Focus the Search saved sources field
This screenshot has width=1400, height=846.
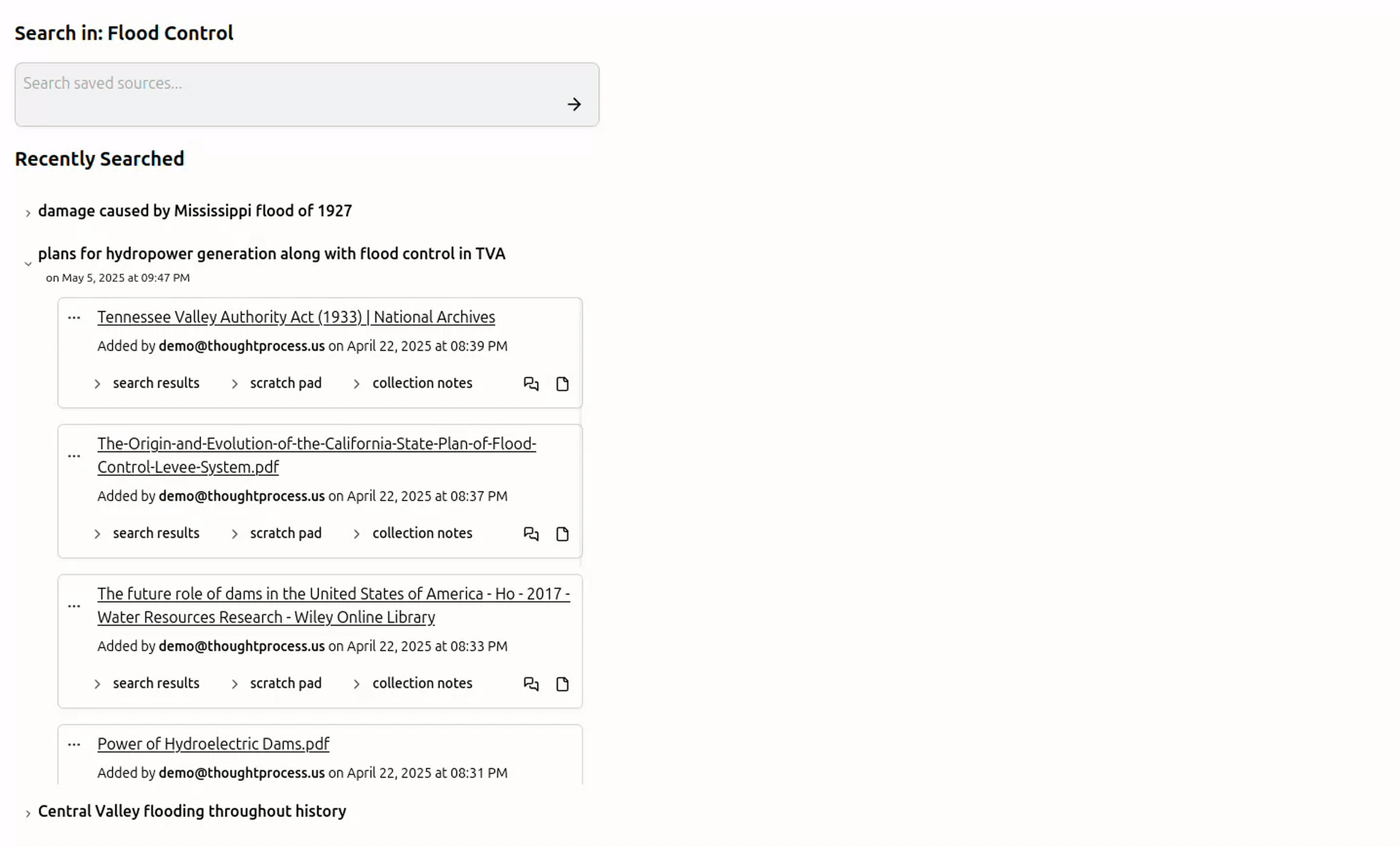point(307,94)
